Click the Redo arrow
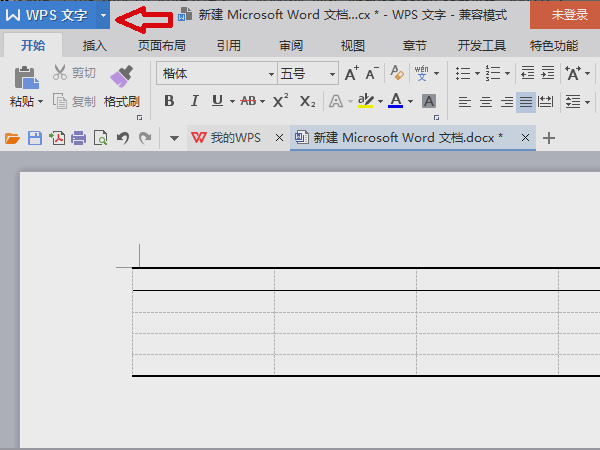 click(x=145, y=138)
